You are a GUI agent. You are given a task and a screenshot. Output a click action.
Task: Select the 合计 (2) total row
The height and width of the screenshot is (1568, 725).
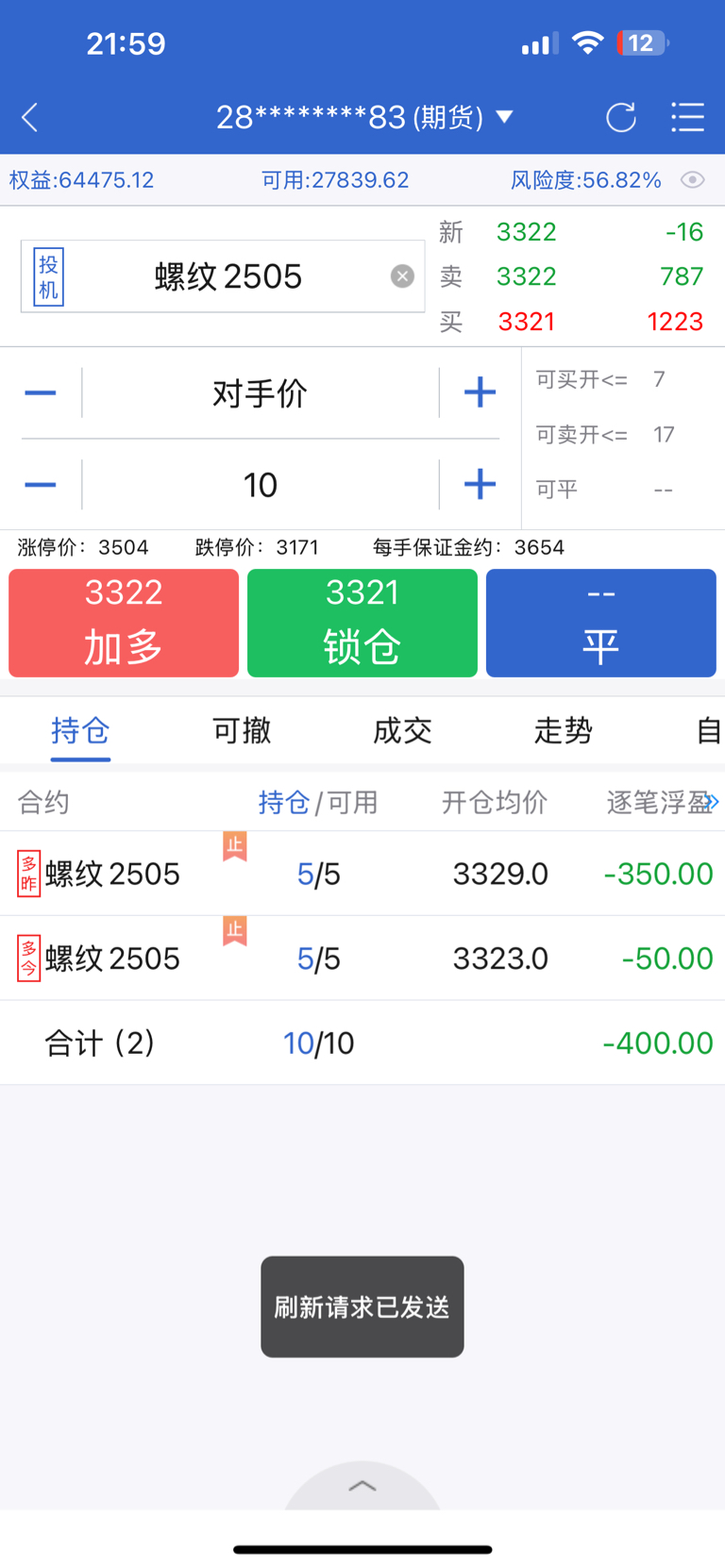pos(362,1043)
